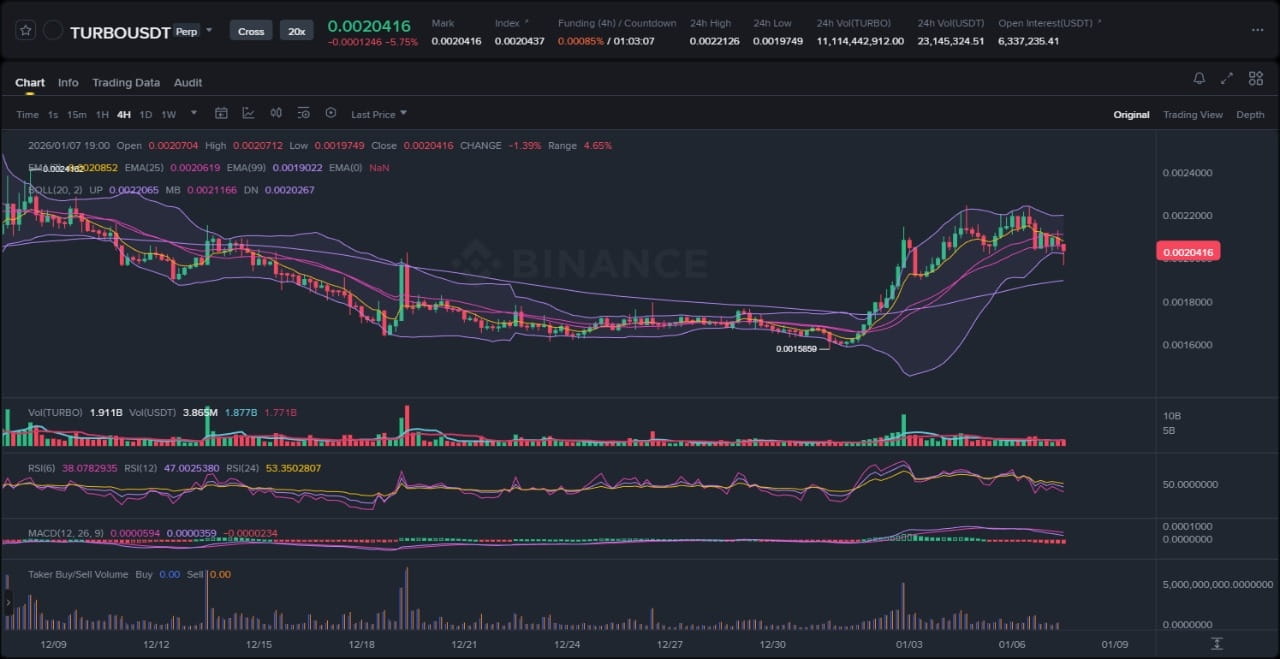Click the 24h High value 0.0022126
The width and height of the screenshot is (1280, 659).
click(715, 41)
